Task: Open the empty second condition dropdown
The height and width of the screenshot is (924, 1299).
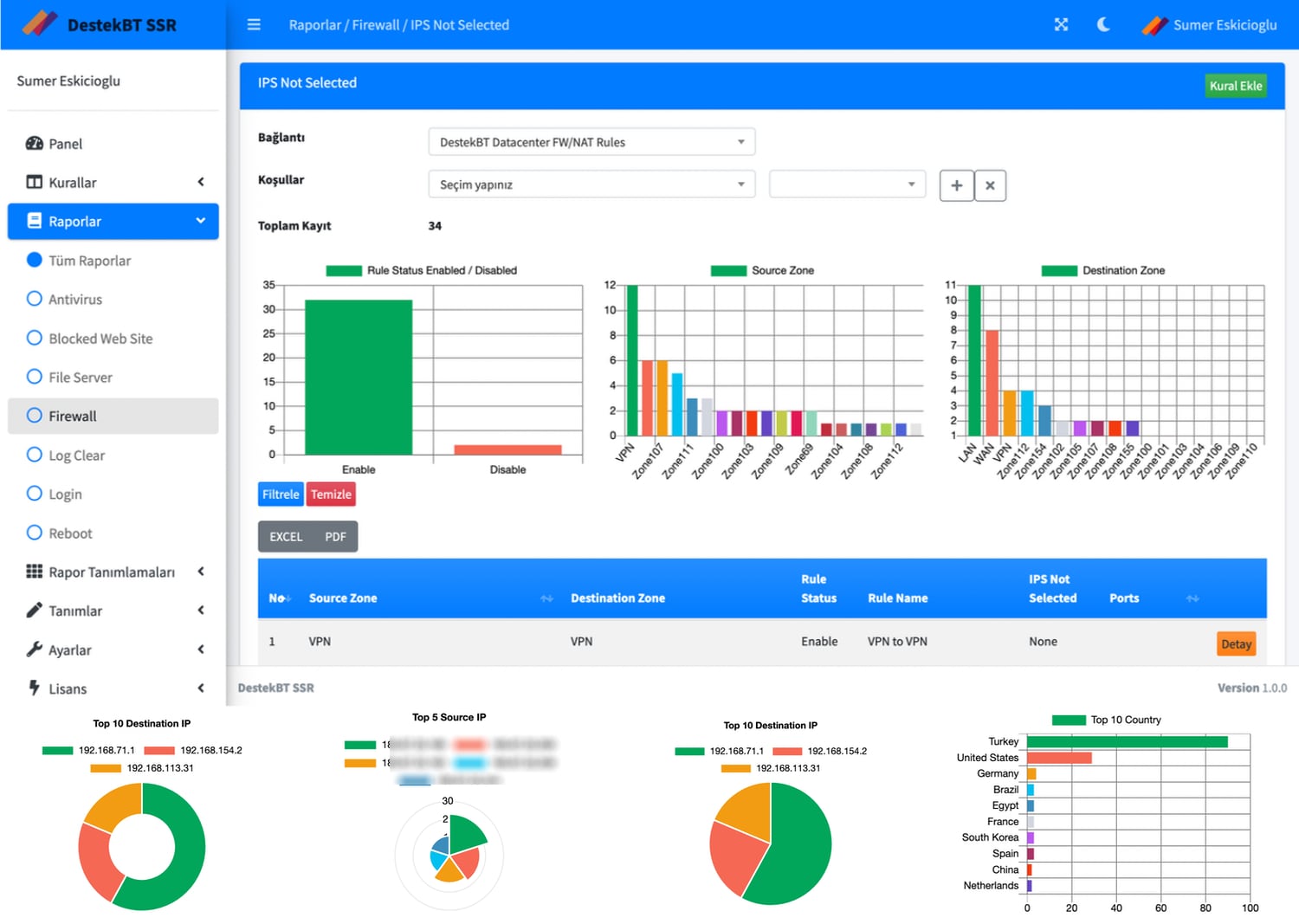Action: tap(847, 184)
